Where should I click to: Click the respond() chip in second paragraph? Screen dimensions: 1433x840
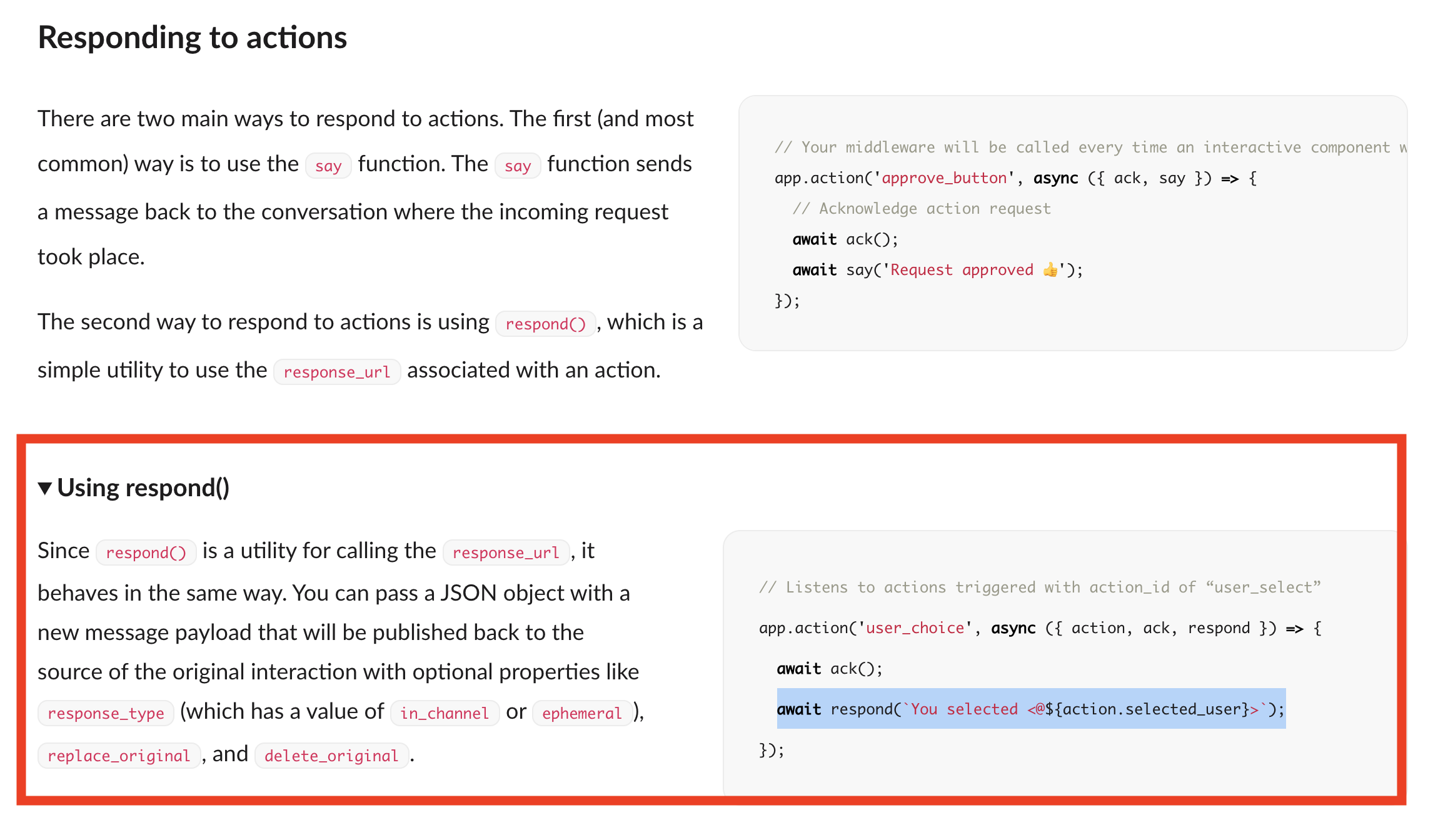[545, 324]
